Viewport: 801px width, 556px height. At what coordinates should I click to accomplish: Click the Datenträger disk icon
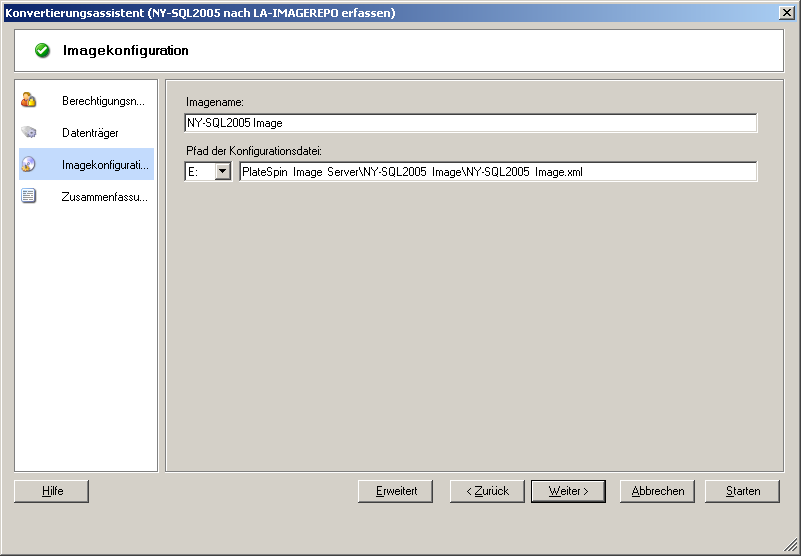(x=28, y=132)
